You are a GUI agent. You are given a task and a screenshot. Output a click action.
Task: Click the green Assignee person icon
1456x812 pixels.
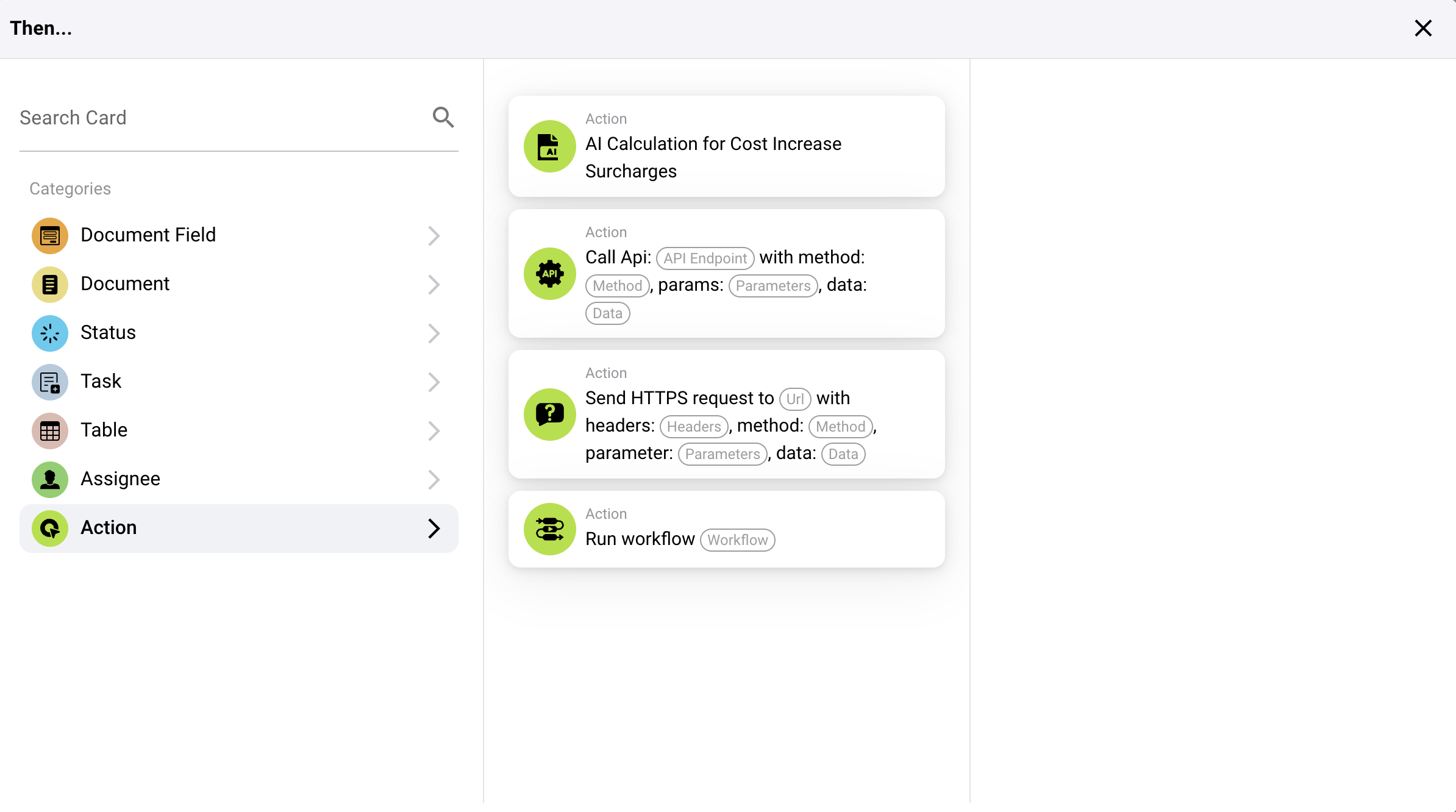[x=50, y=479]
